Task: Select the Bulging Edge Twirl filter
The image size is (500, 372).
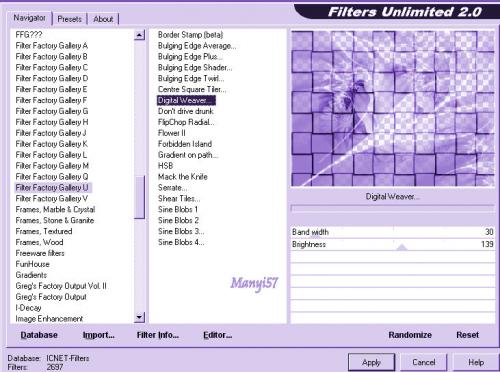Action: (x=191, y=78)
